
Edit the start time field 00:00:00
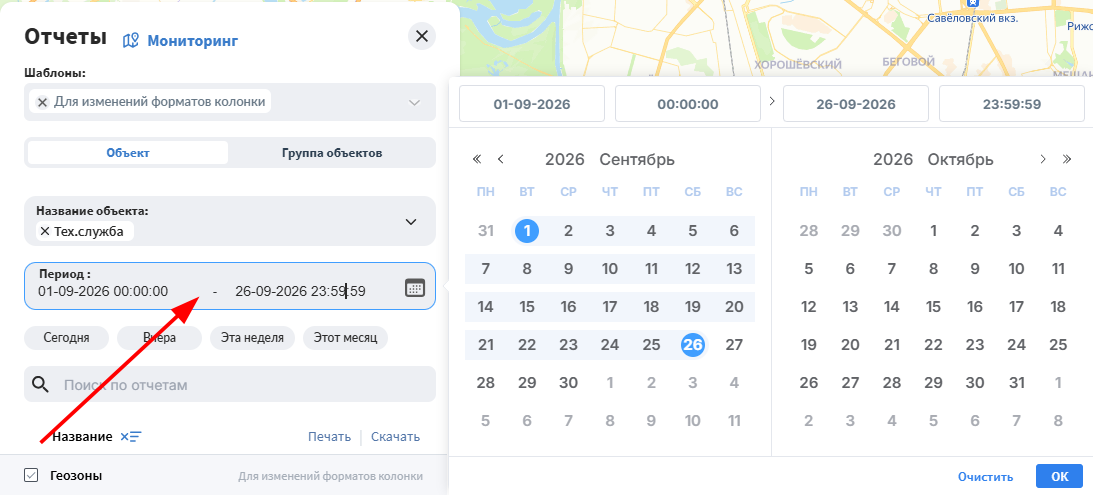click(x=688, y=104)
